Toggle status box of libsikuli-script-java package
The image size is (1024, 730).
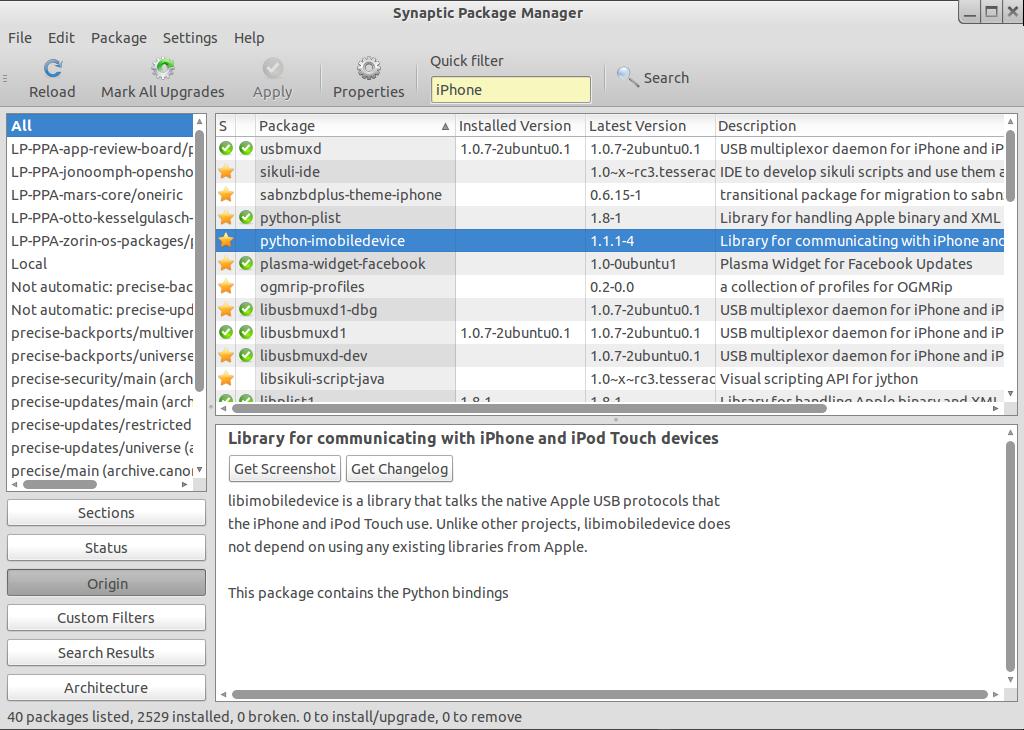226,379
